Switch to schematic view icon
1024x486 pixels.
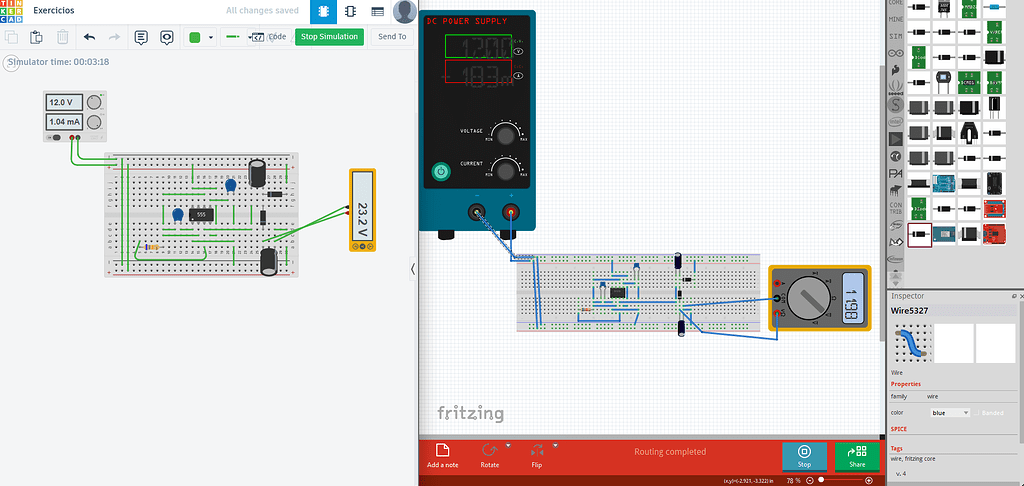pyautogui.click(x=350, y=12)
